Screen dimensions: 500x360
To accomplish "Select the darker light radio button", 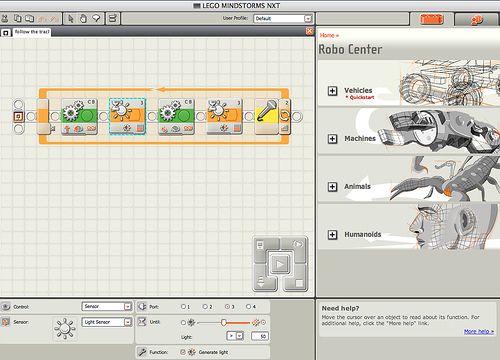I will 183,322.
